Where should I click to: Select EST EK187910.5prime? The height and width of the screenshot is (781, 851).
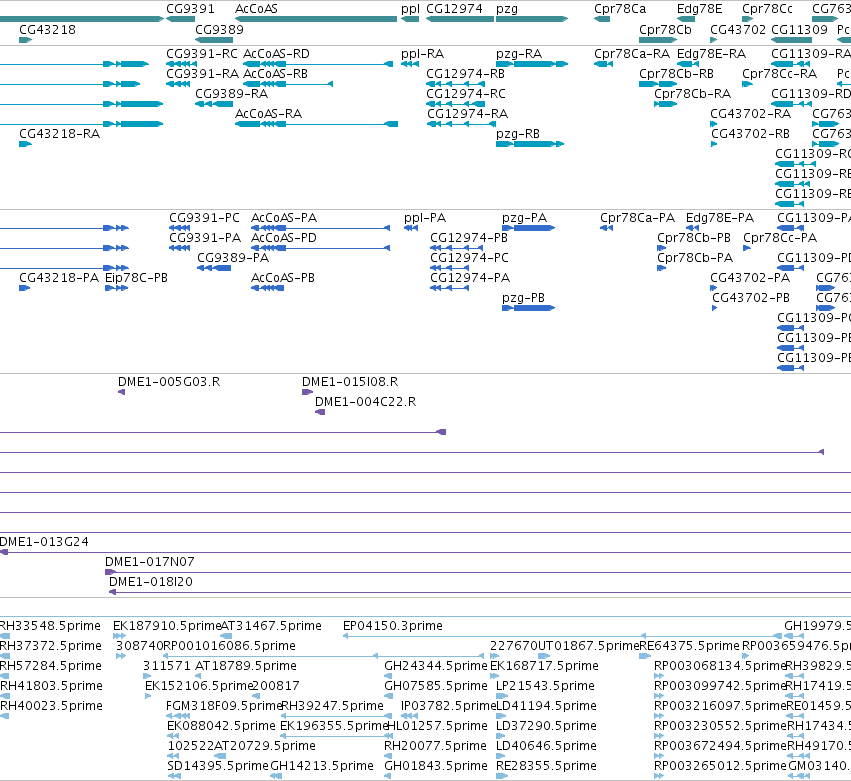pos(167,626)
